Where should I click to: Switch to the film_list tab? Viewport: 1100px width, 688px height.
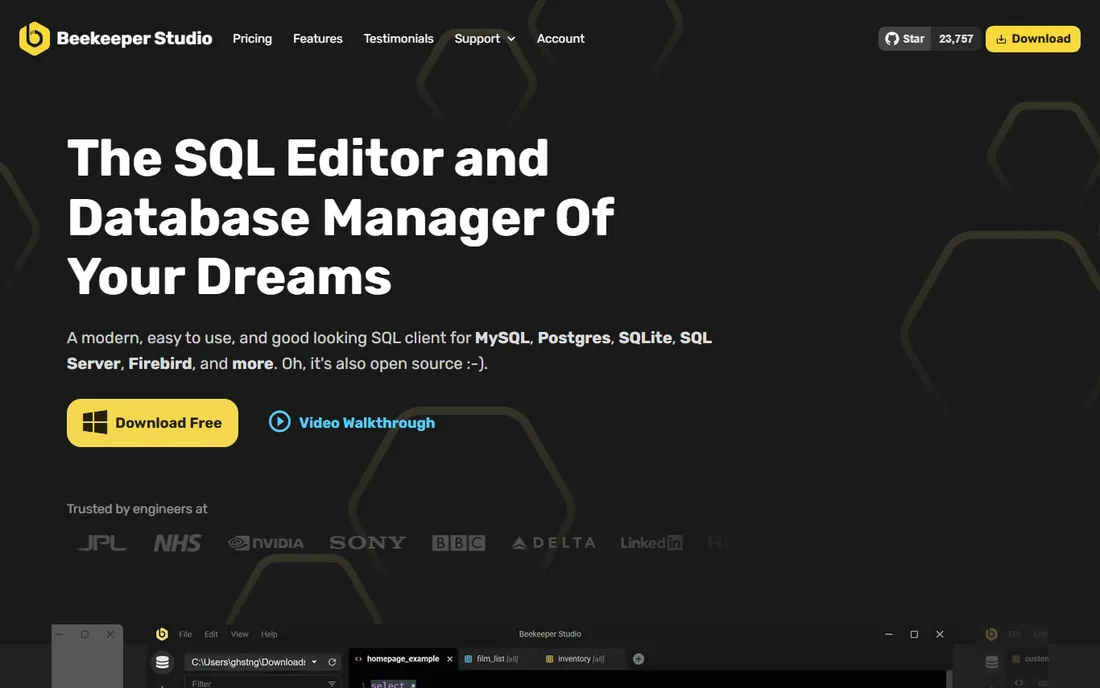pos(497,659)
